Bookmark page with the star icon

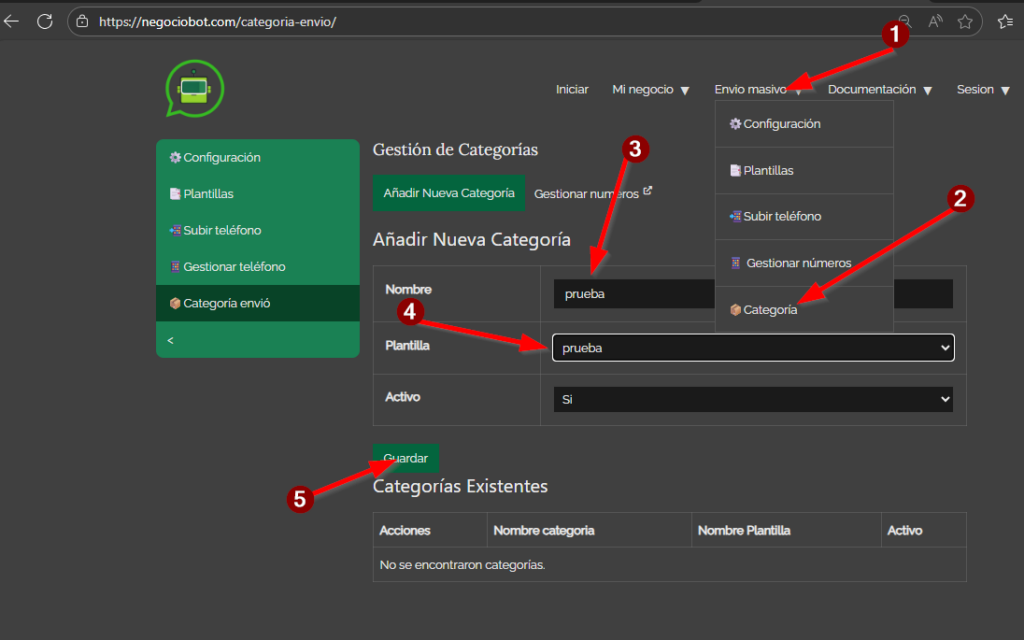point(964,21)
